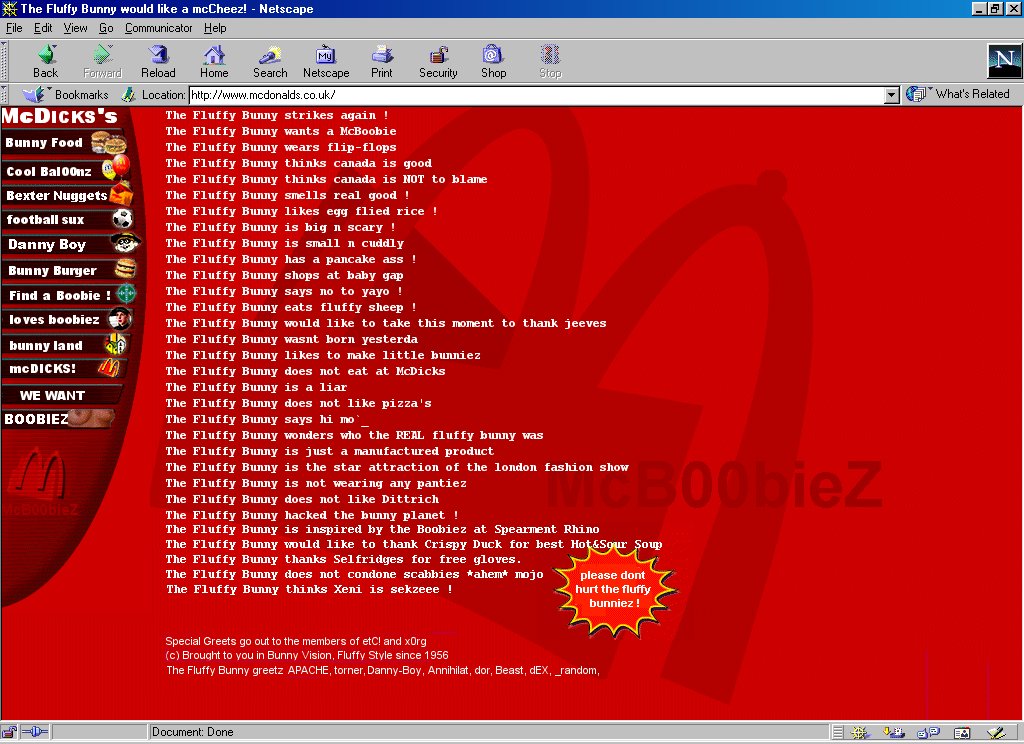Click the 'Document: Done' status text
The image size is (1024, 744).
pyautogui.click(x=193, y=732)
